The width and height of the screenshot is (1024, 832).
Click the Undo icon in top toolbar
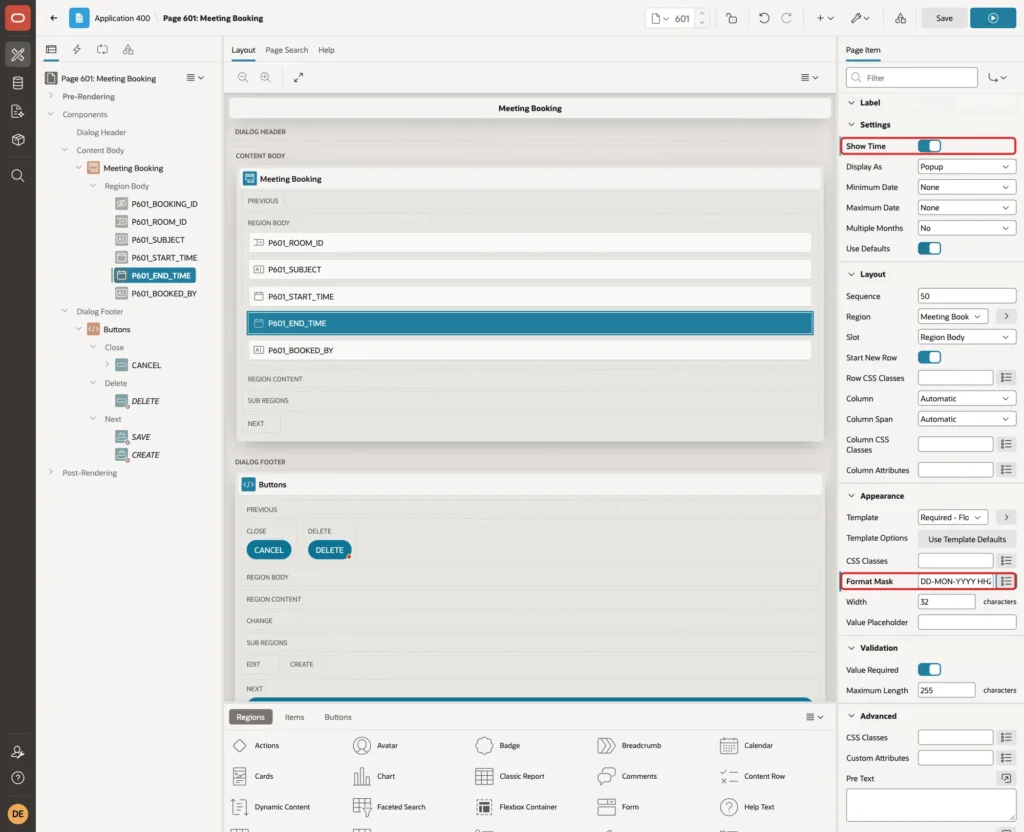click(763, 18)
